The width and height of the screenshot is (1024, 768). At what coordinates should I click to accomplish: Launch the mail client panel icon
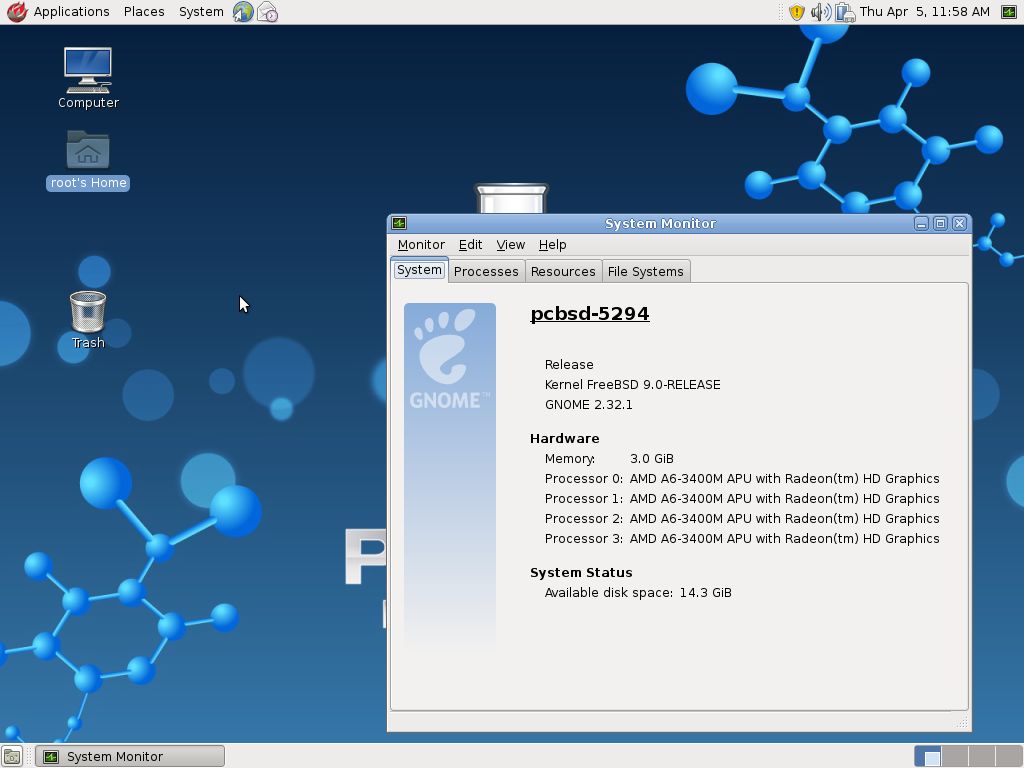[268, 12]
